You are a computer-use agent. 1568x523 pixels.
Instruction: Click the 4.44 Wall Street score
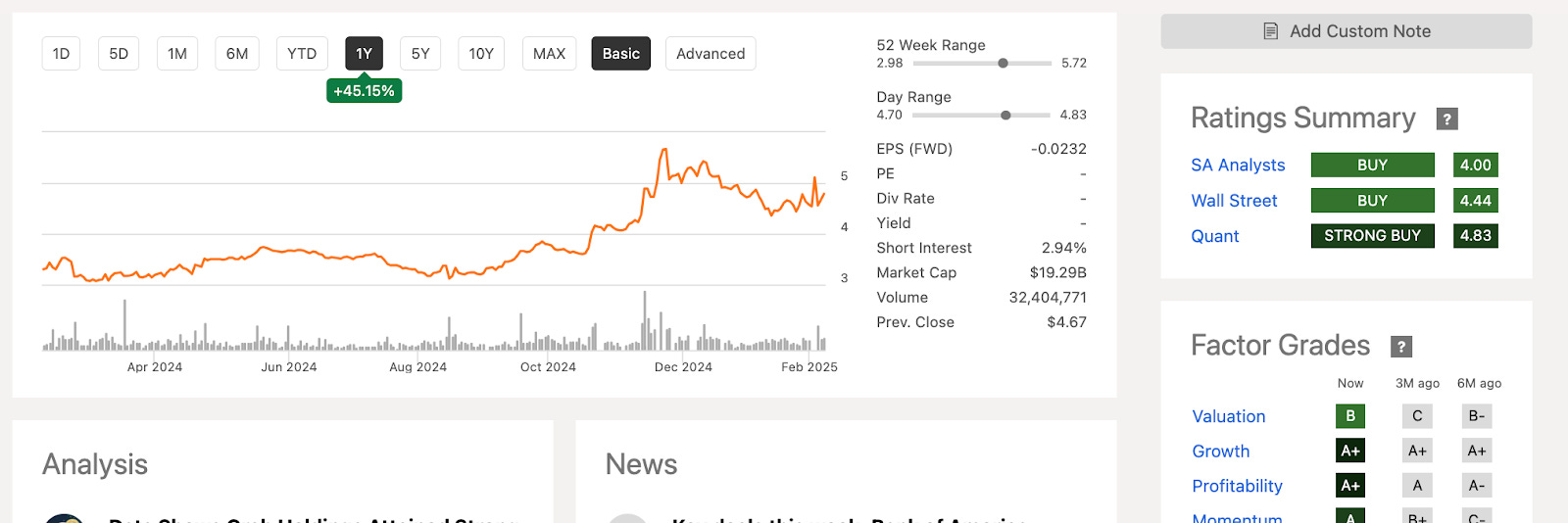point(1475,201)
